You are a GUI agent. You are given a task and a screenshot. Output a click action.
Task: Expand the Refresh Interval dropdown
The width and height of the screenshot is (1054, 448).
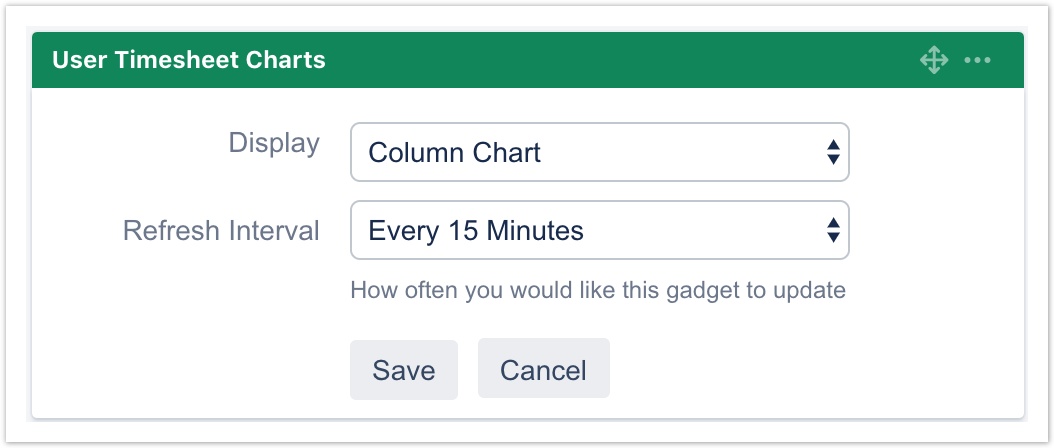599,231
